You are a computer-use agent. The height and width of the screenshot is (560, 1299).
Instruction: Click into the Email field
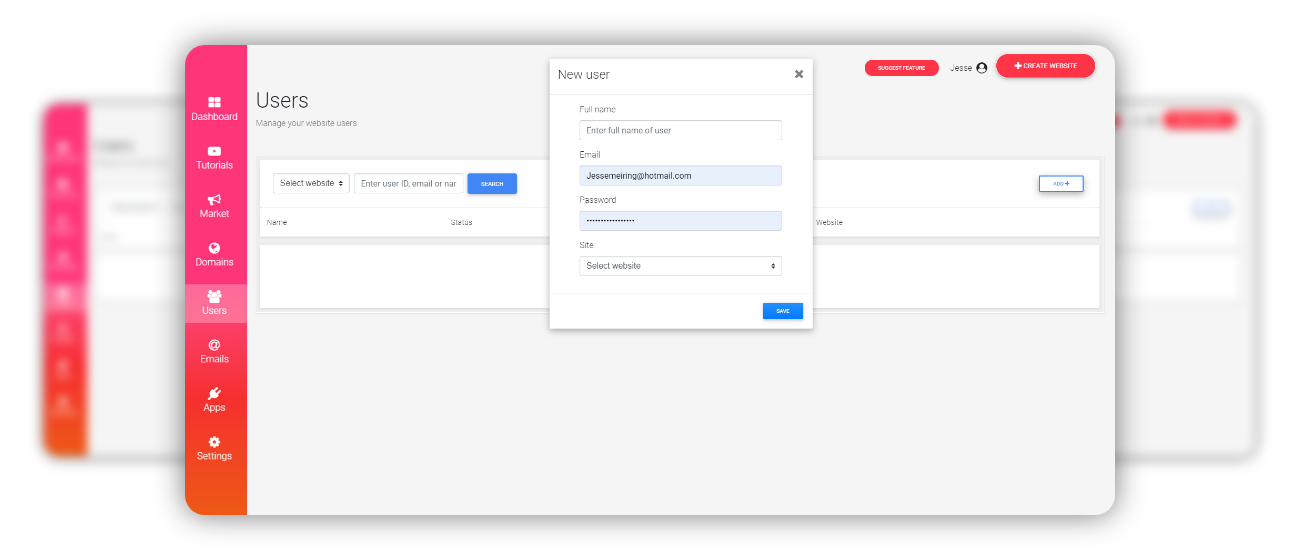[x=680, y=176]
